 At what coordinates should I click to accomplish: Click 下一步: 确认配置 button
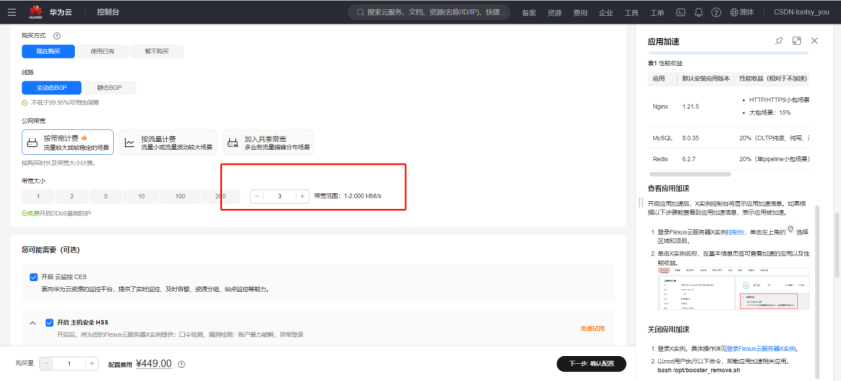pos(591,364)
